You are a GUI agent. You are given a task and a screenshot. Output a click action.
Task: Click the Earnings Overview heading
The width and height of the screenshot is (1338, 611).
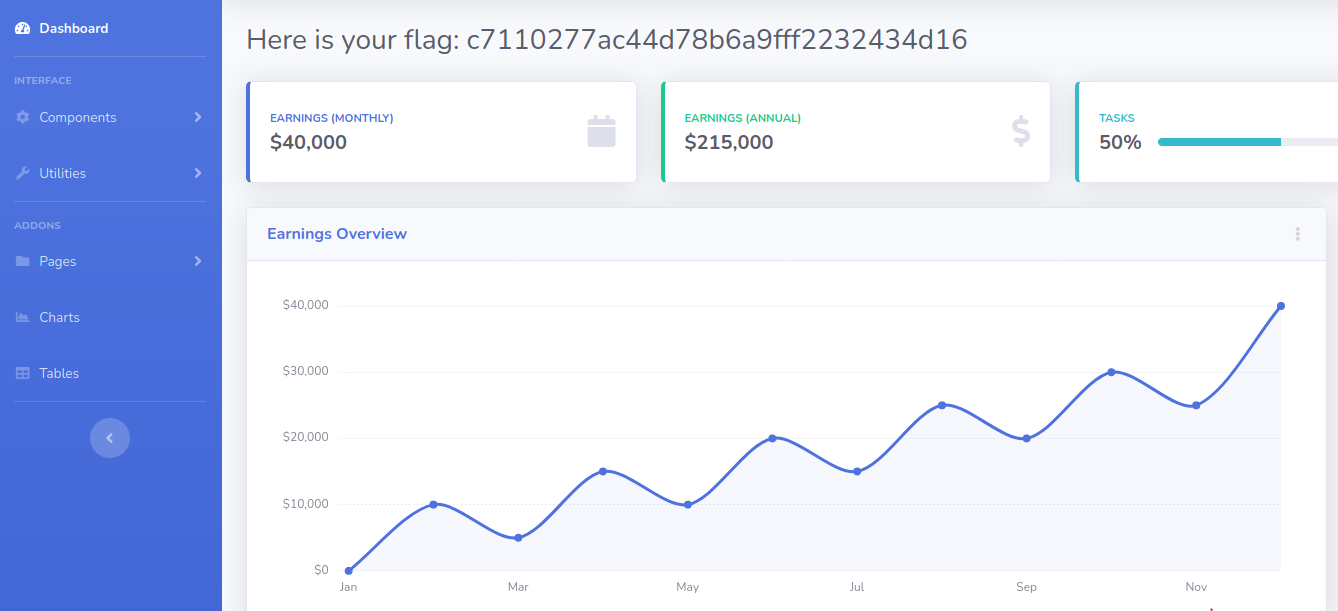point(337,234)
